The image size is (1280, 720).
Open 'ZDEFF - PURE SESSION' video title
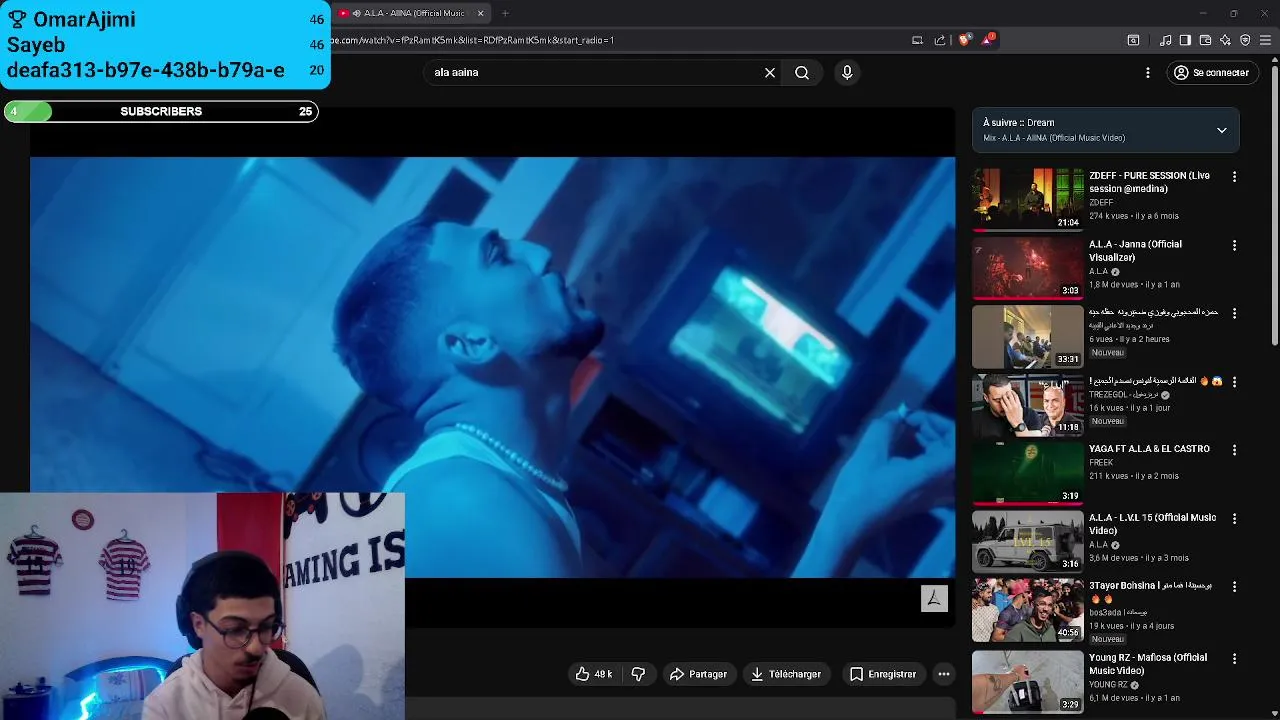coord(1149,182)
